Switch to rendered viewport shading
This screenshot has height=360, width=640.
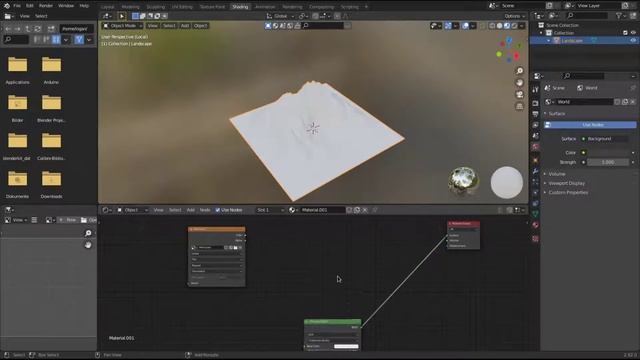pyautogui.click(x=514, y=26)
